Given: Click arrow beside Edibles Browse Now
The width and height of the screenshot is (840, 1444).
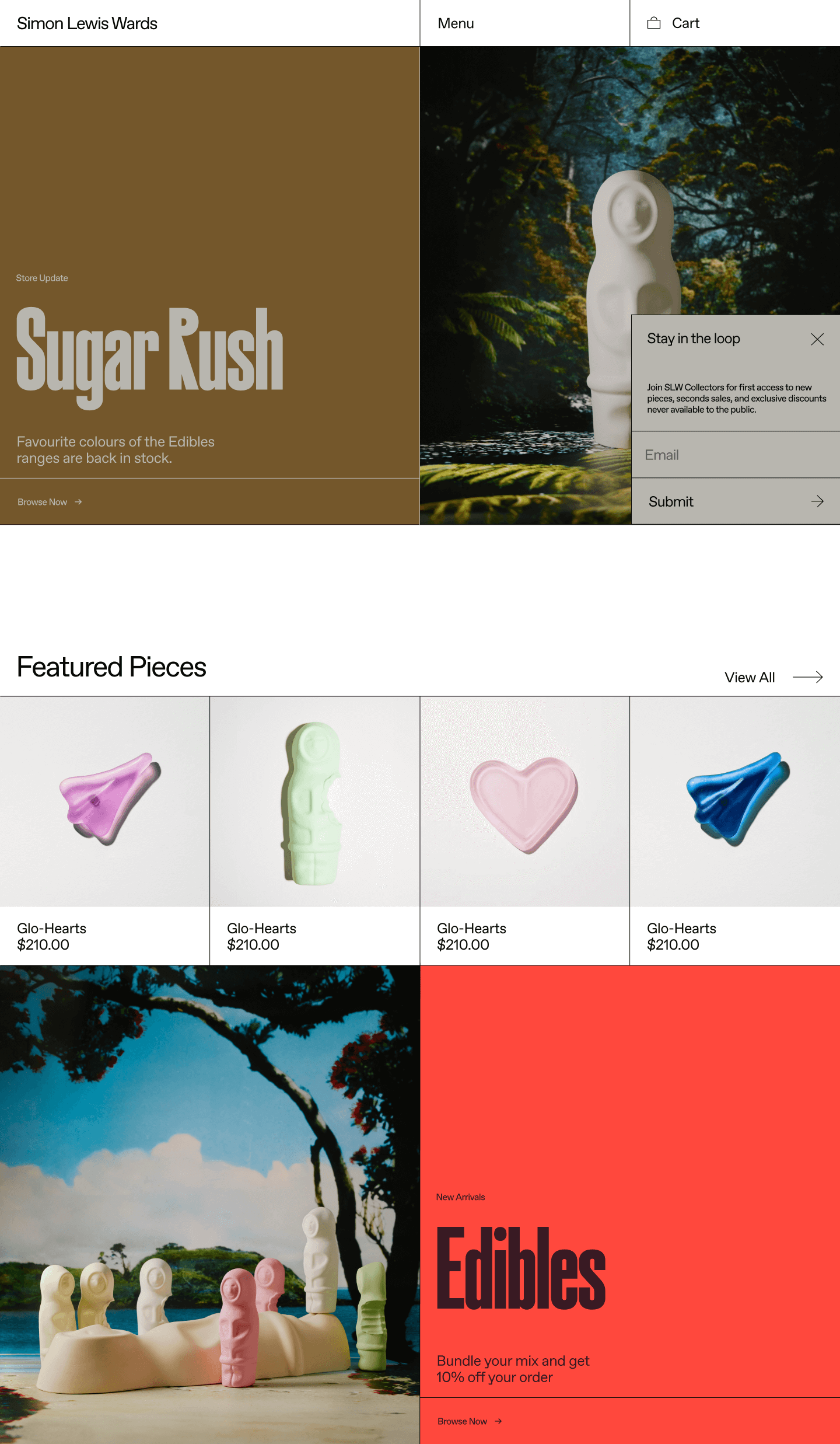Looking at the screenshot, I should [498, 1421].
